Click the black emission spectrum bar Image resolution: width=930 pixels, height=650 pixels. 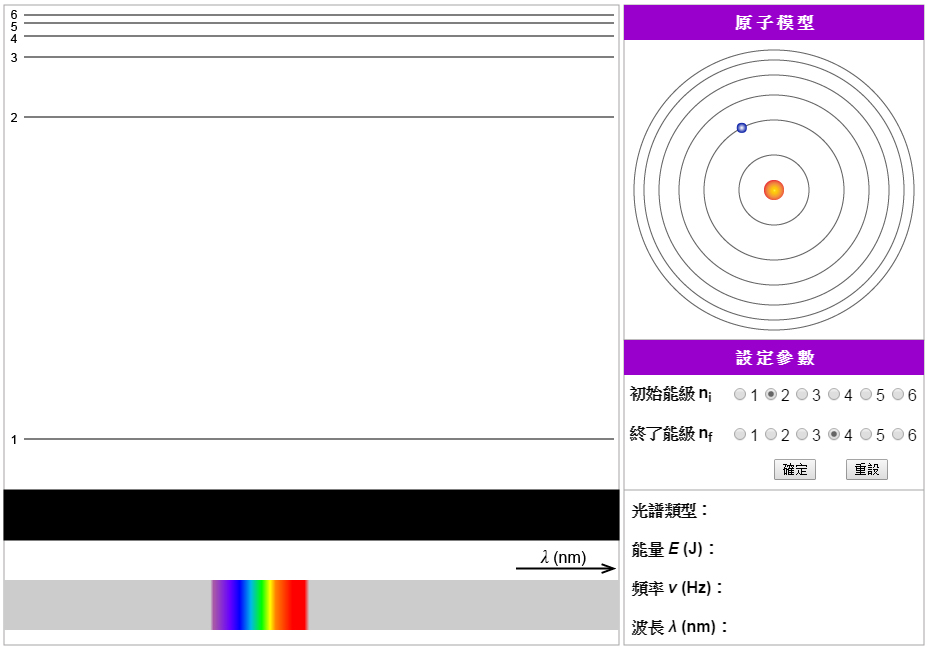(x=311, y=515)
